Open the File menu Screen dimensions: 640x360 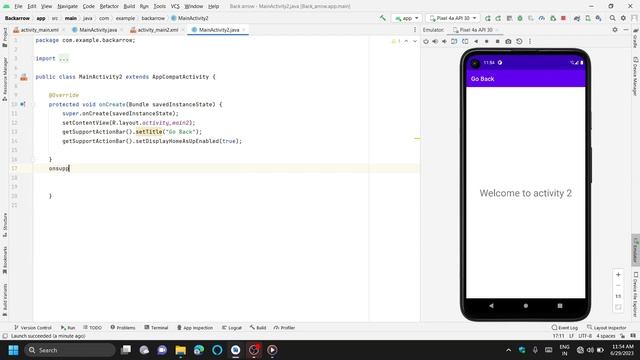18,6
